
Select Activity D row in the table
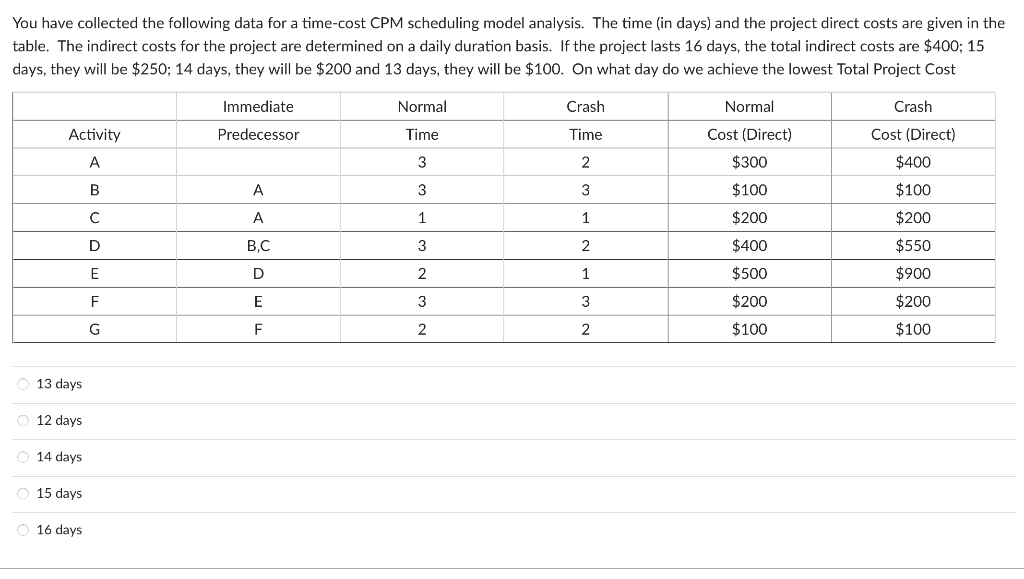click(93, 244)
